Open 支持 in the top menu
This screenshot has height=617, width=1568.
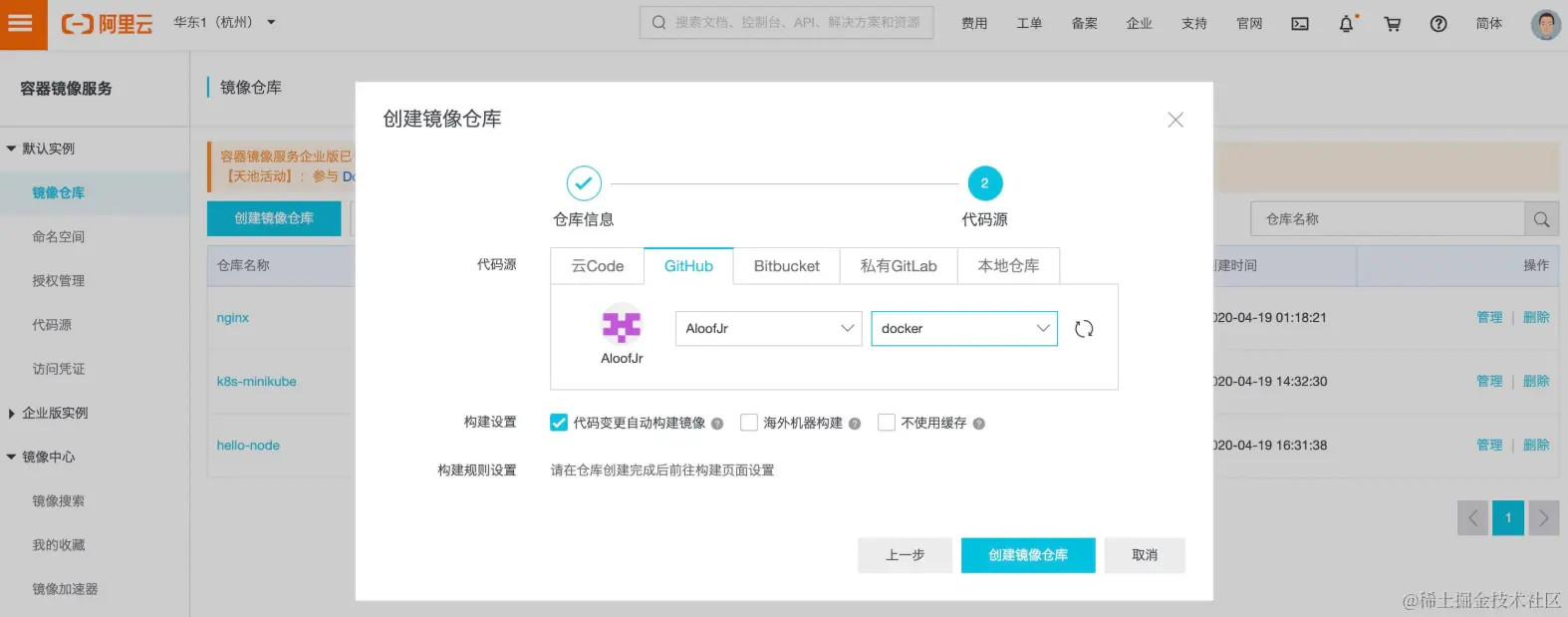[1193, 23]
